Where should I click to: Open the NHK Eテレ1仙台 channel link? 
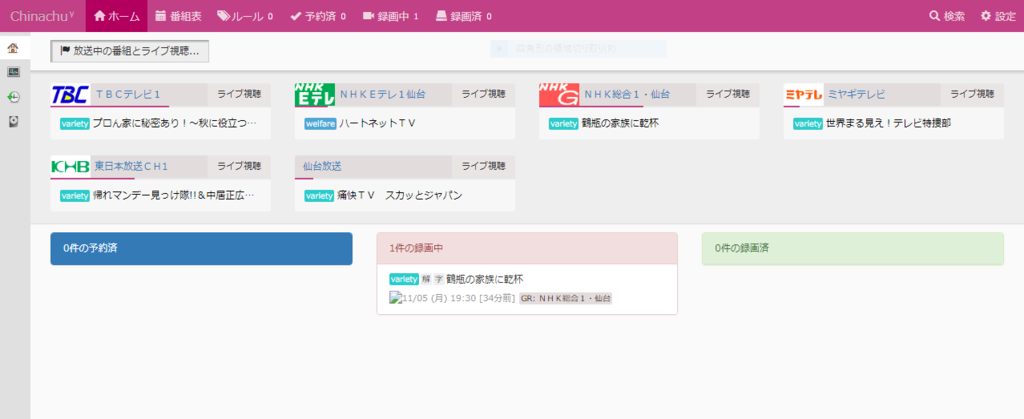coord(383,95)
